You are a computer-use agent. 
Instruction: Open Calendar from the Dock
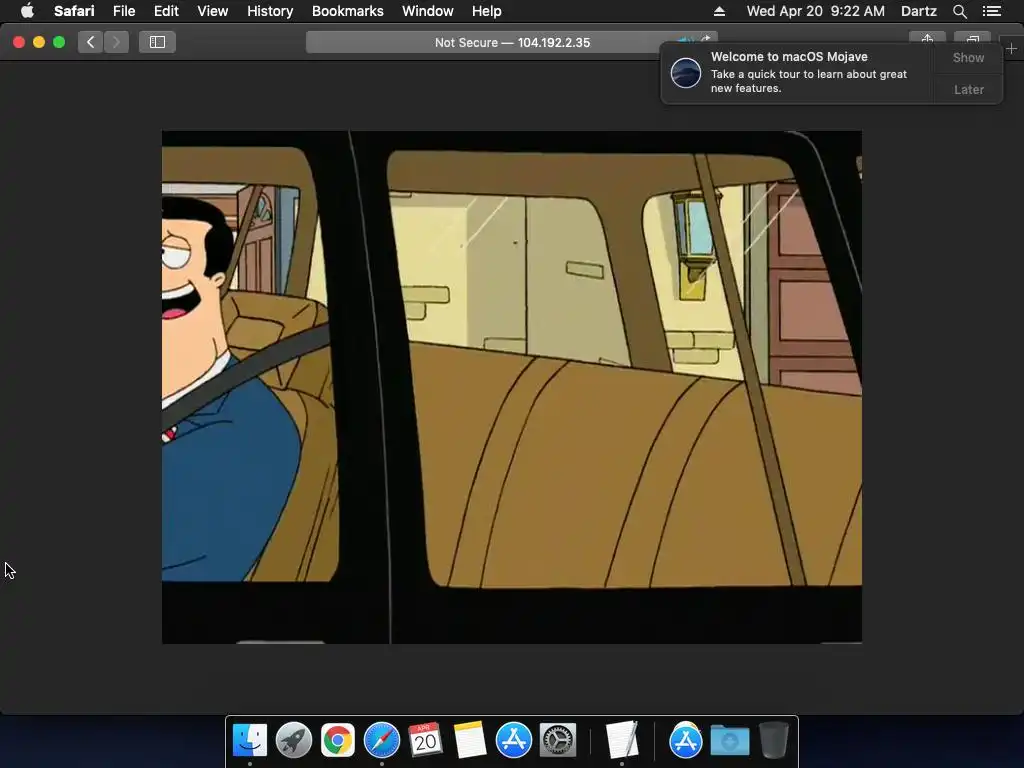425,741
